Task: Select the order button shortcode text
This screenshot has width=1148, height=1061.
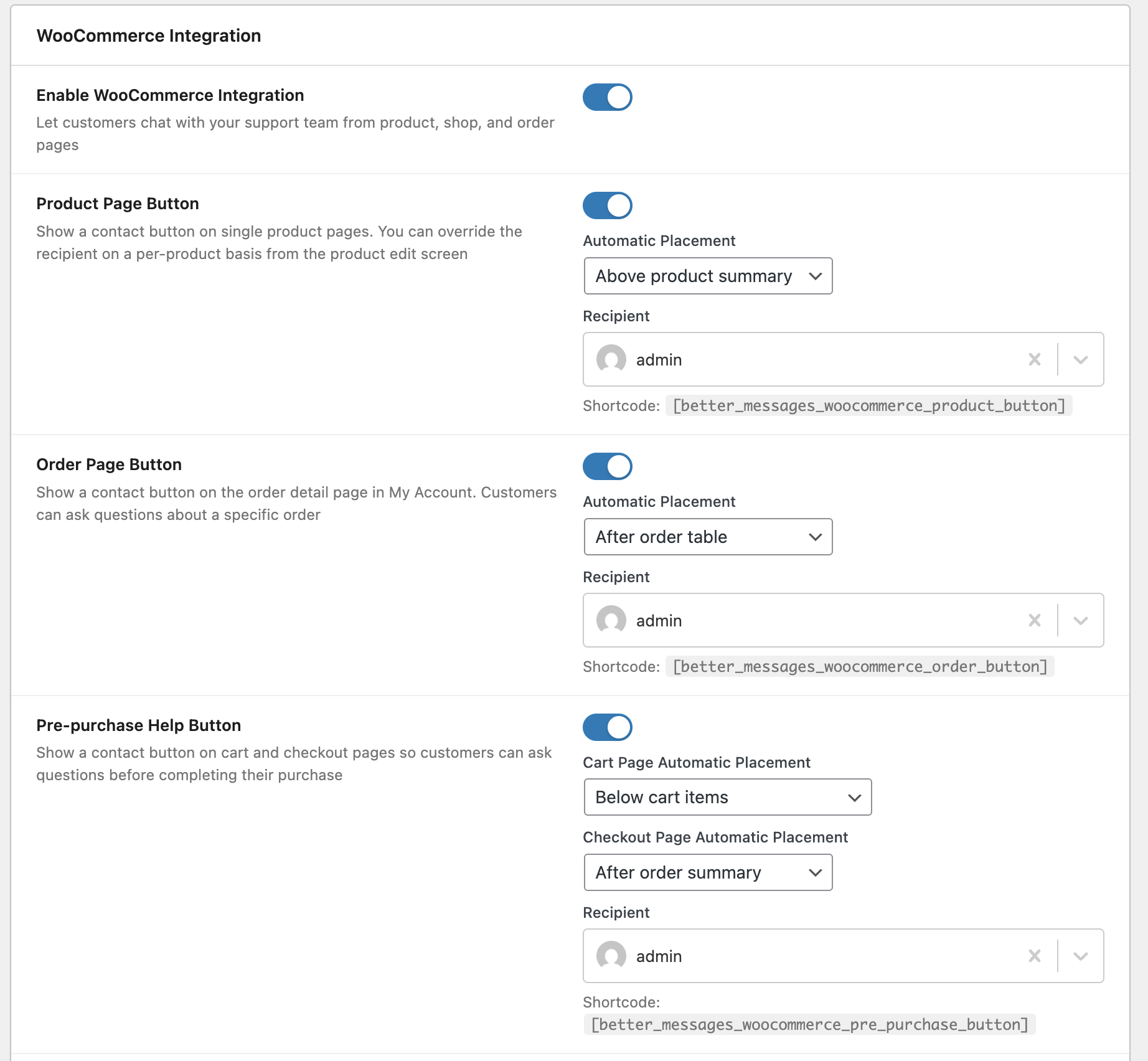Action: click(x=860, y=667)
